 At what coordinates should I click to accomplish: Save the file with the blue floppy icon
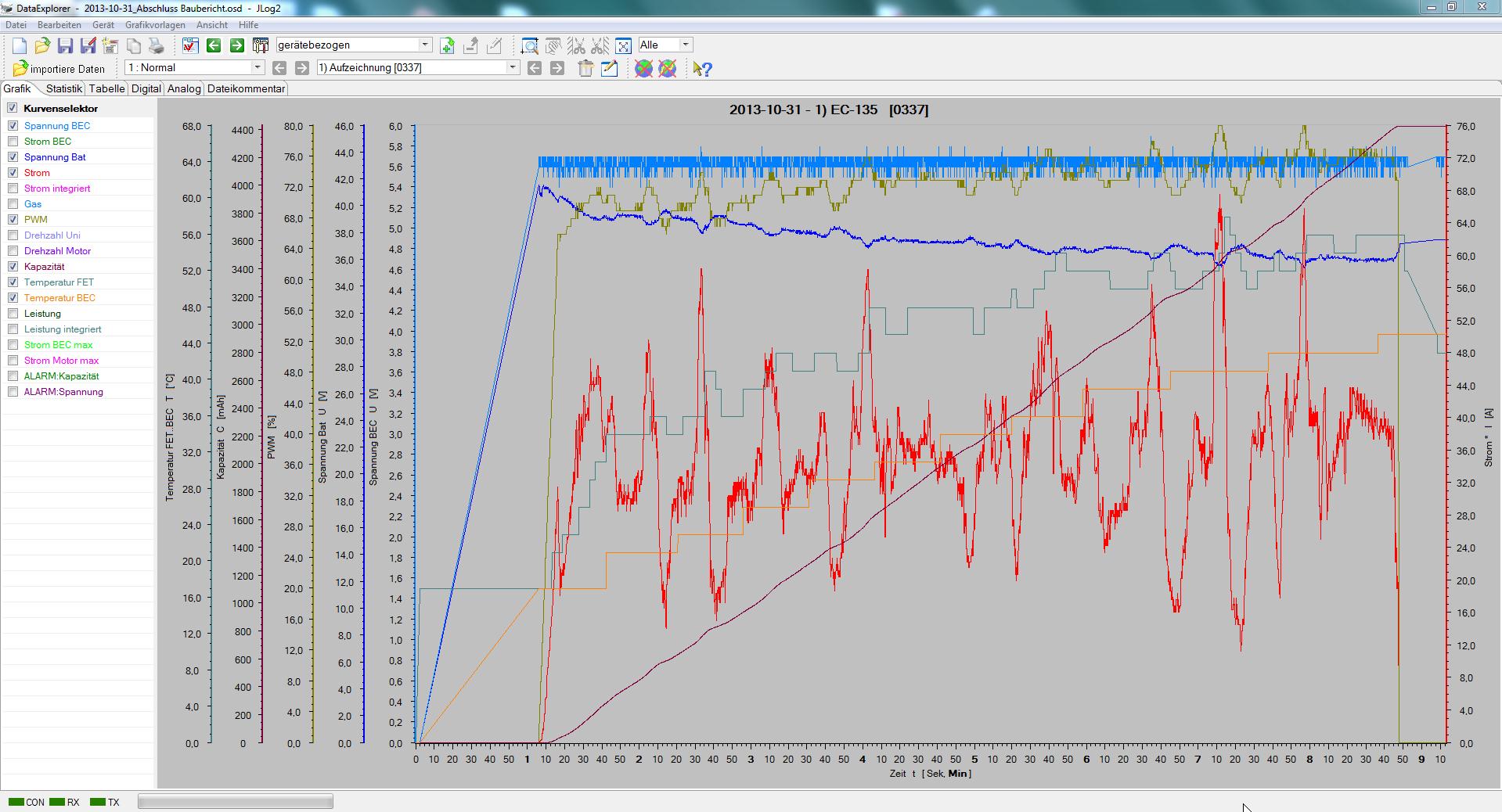click(65, 45)
